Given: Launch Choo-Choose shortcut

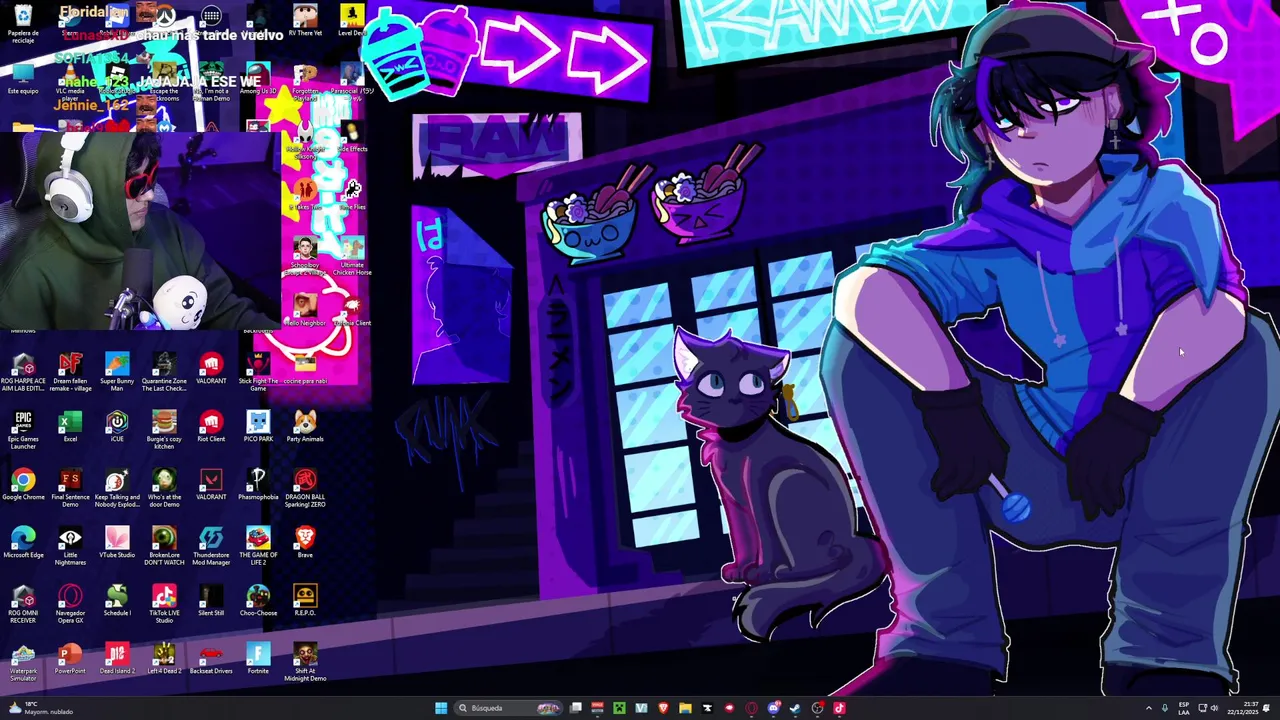Looking at the screenshot, I should [258, 601].
